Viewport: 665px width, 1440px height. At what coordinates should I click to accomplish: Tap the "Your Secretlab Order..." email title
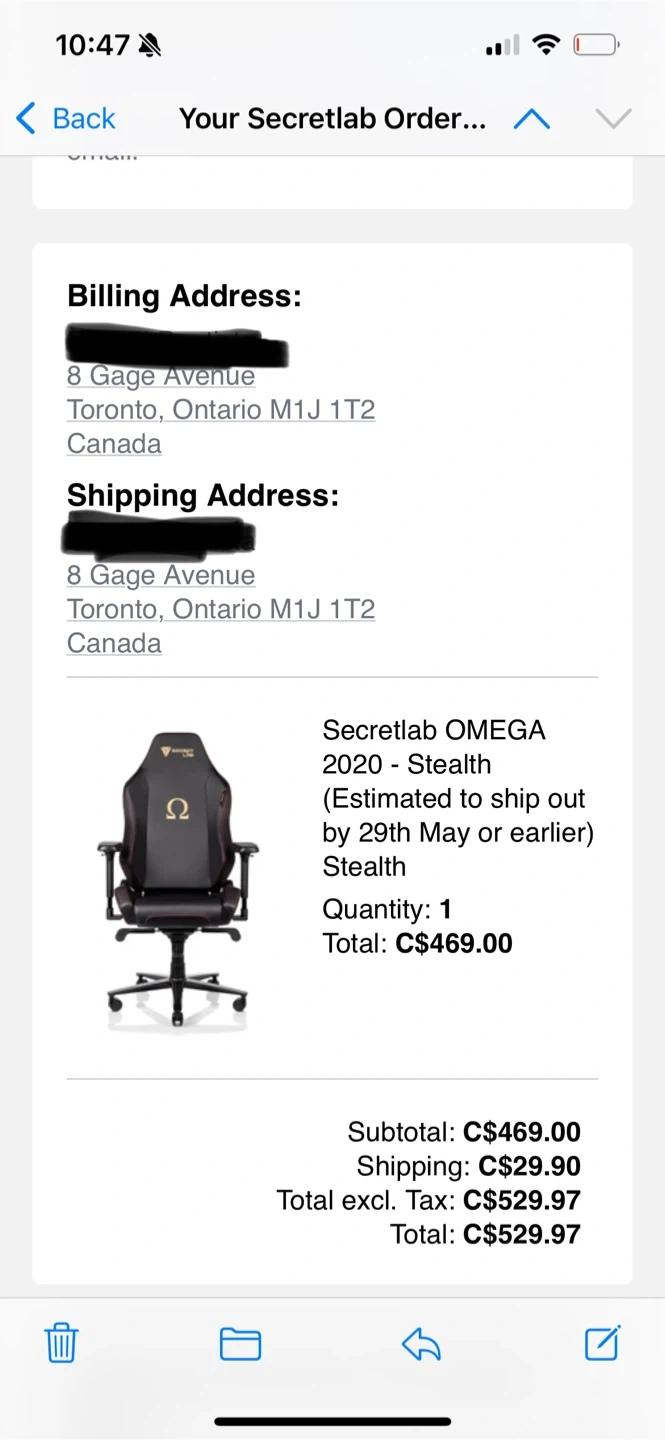[x=333, y=119]
